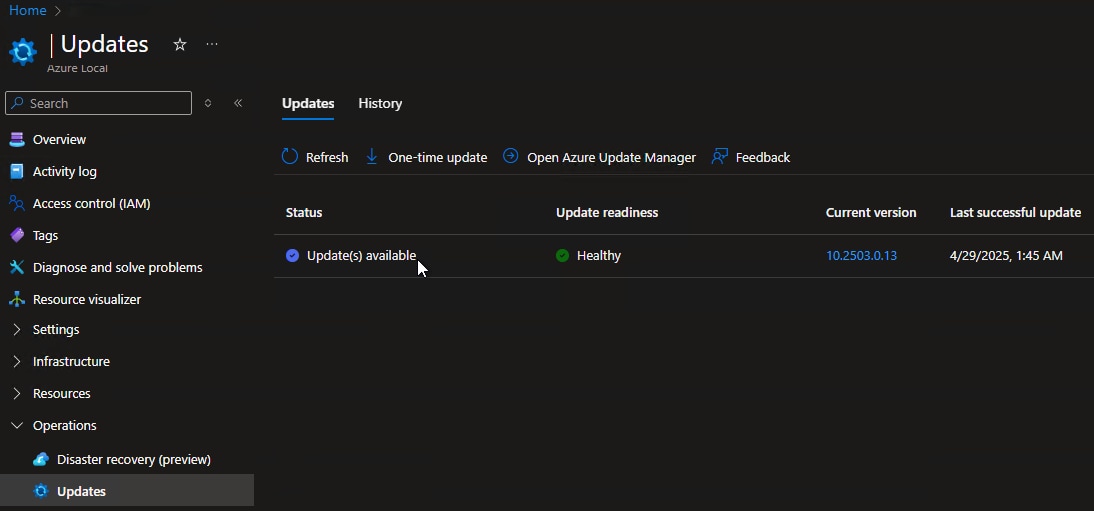
Task: Go to Home breadcrumb link
Action: point(28,10)
